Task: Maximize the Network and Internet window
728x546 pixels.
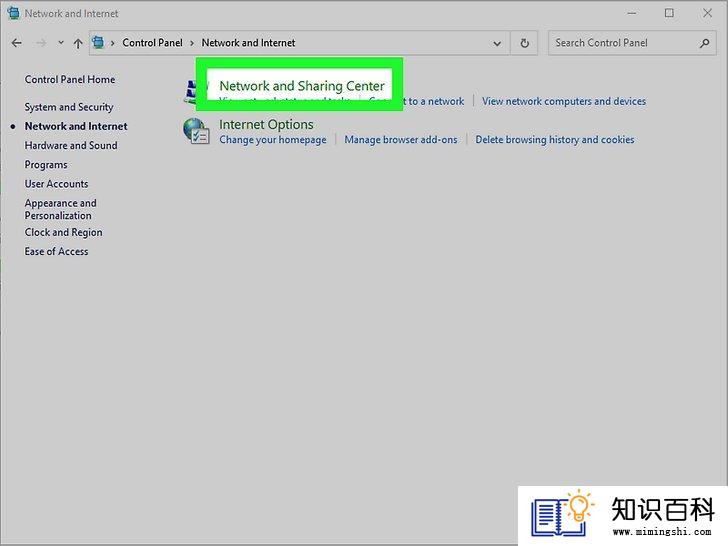Action: coord(669,13)
